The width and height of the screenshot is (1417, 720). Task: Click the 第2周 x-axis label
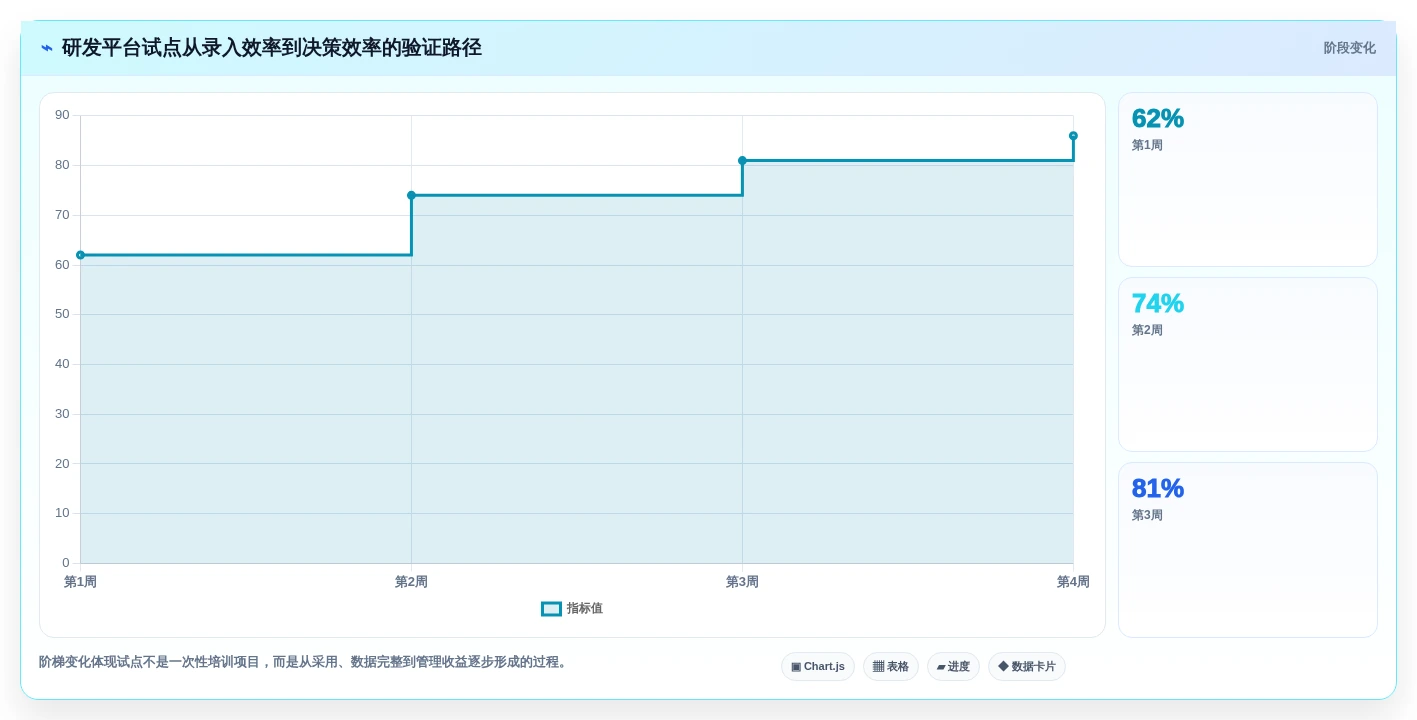tap(411, 582)
